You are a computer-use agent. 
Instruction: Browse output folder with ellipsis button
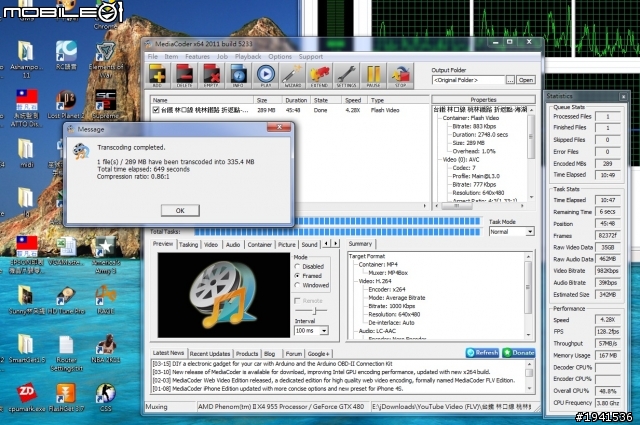510,80
